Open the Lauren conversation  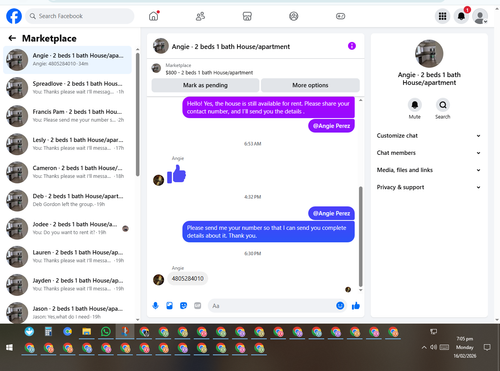click(x=67, y=256)
